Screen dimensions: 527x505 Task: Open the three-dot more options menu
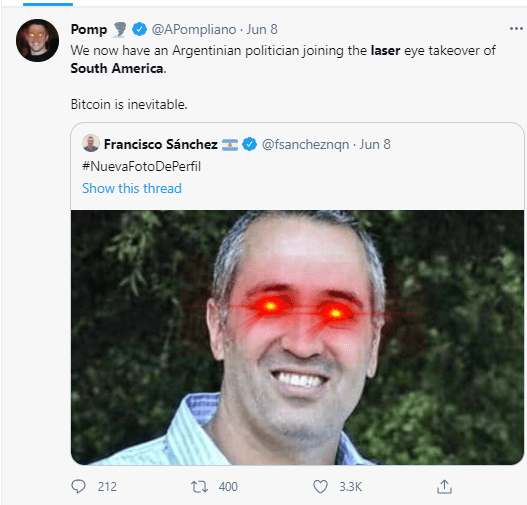click(x=516, y=29)
